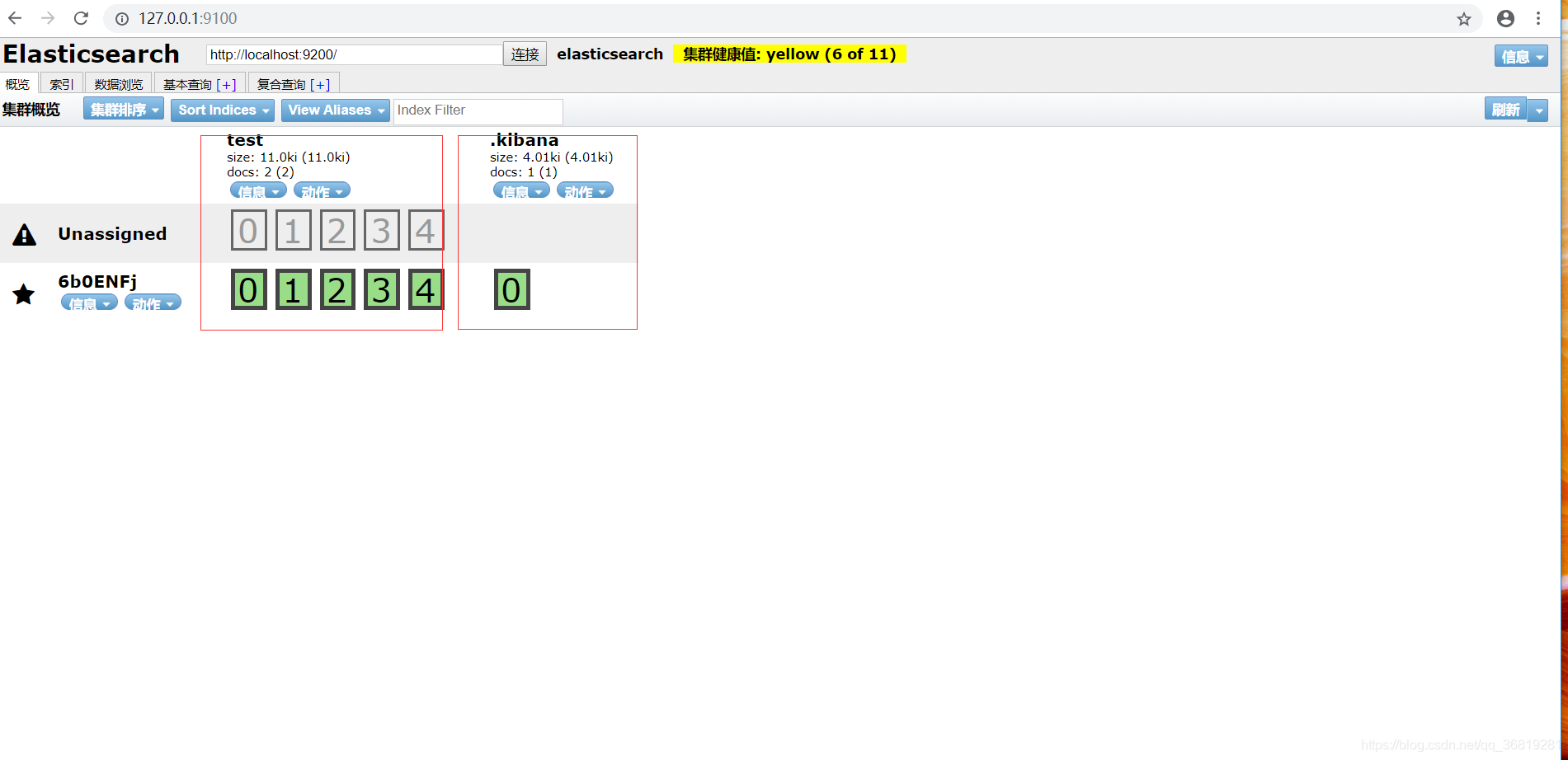Viewport: 1568px width, 760px height.
Task: Open 动作 dropdown for test index
Action: click(x=322, y=191)
